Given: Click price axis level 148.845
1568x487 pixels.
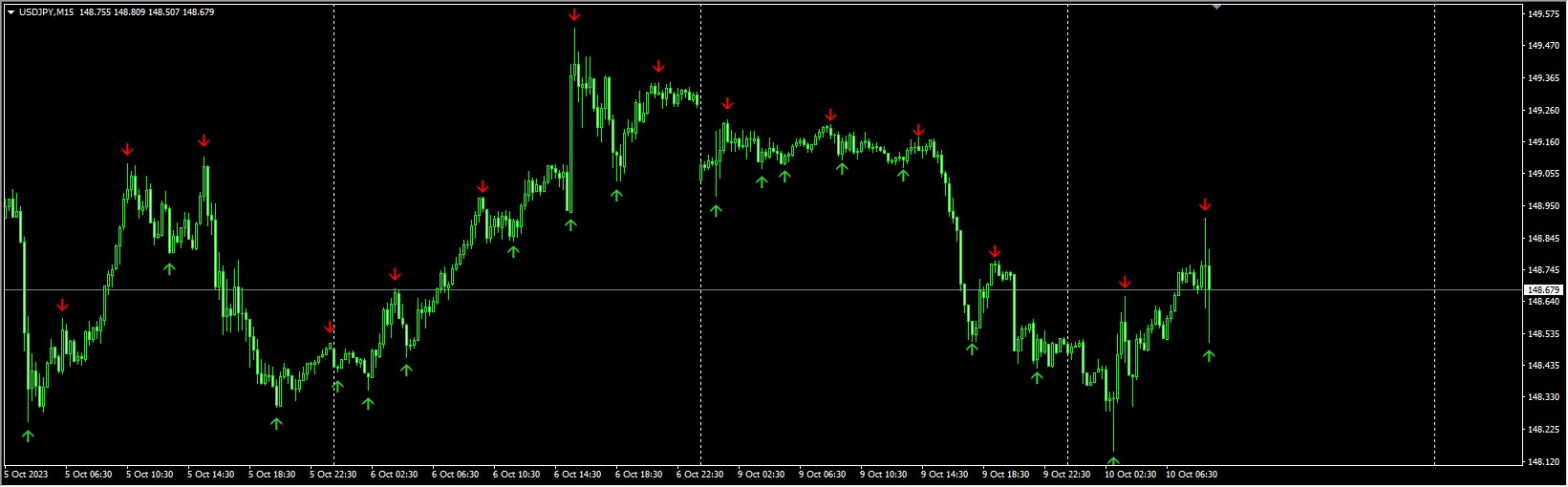Looking at the screenshot, I should coord(1543,238).
